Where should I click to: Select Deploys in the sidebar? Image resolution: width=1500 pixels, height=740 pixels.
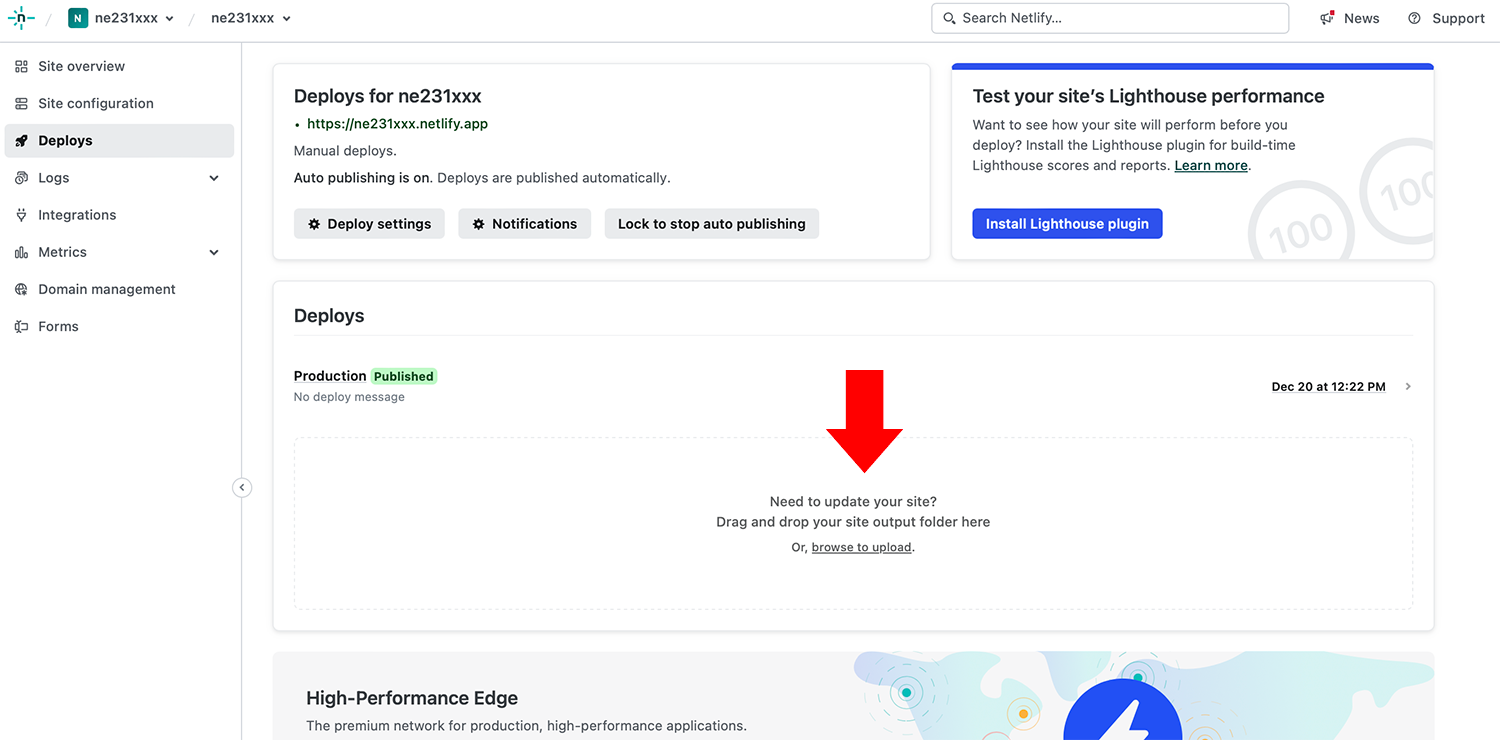coord(119,141)
